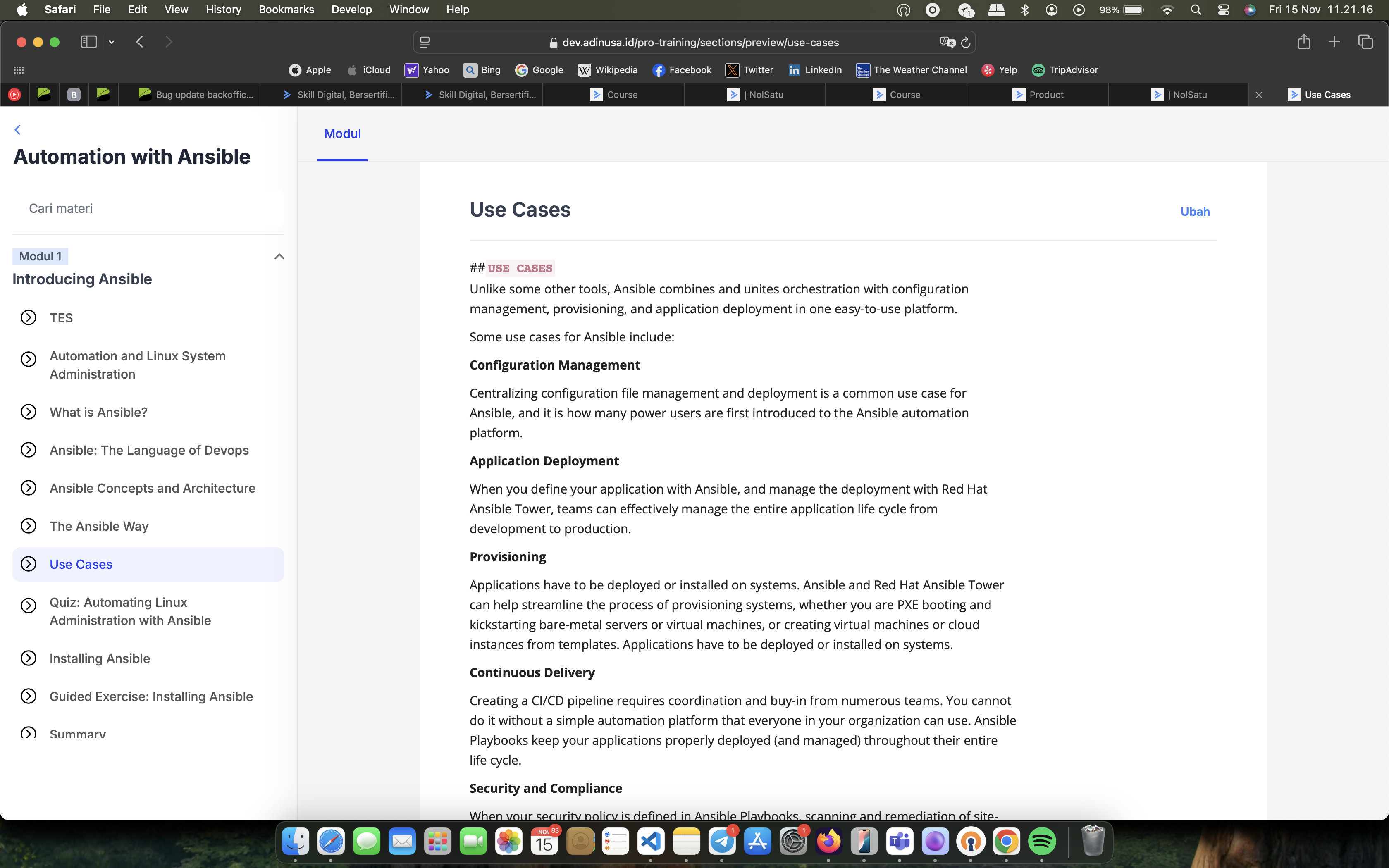Open the Apple menu
1389x868 pixels.
[22, 9]
